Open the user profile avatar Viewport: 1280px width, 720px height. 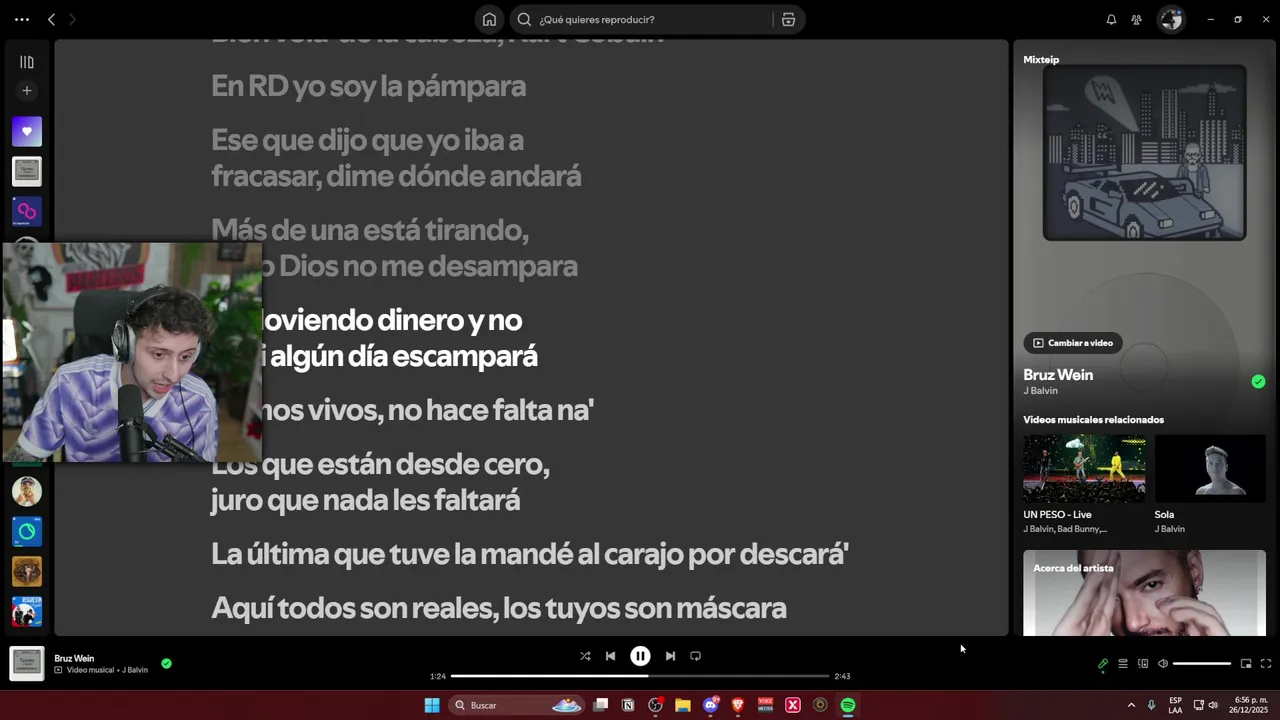pyautogui.click(x=1170, y=19)
